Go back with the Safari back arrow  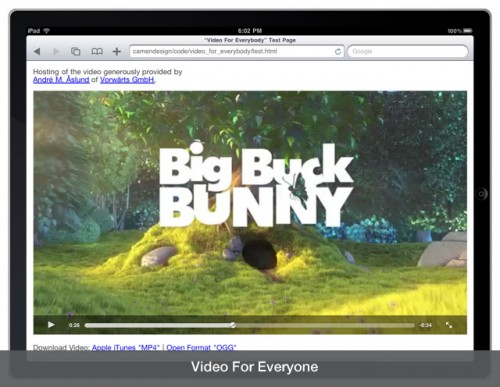[x=37, y=51]
